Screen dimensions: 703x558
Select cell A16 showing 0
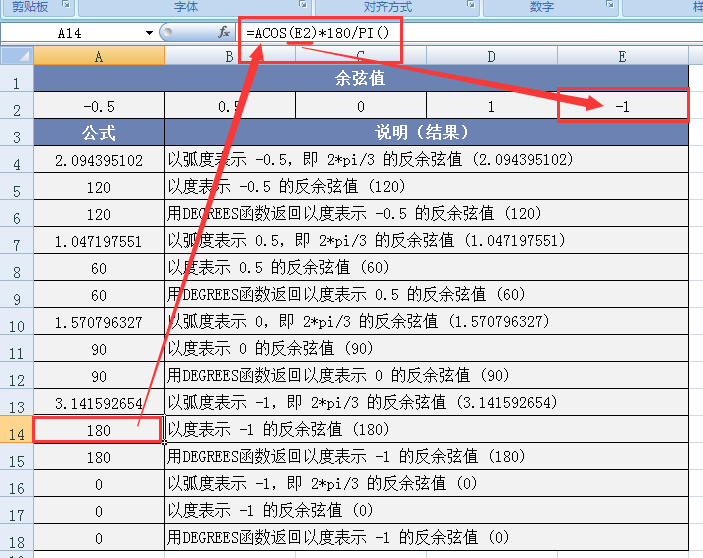99,483
